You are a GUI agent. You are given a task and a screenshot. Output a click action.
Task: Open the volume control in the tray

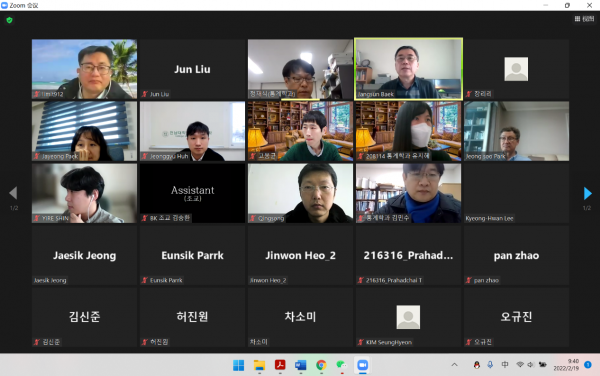(x=530, y=365)
